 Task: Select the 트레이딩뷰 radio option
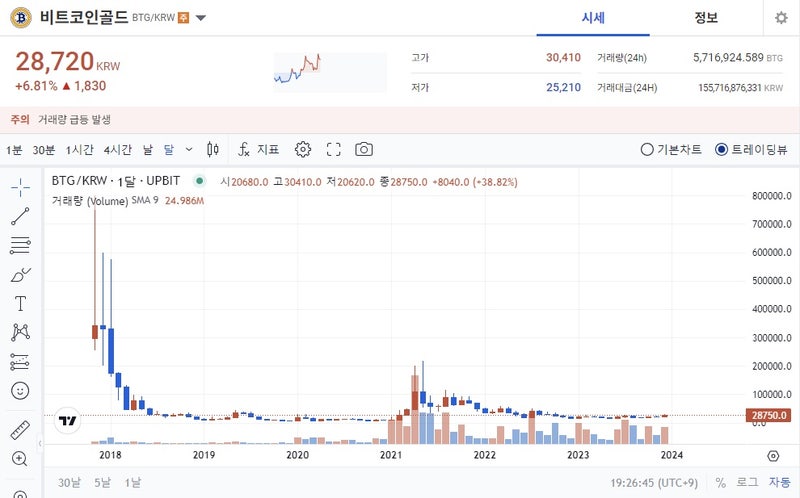[751, 150]
